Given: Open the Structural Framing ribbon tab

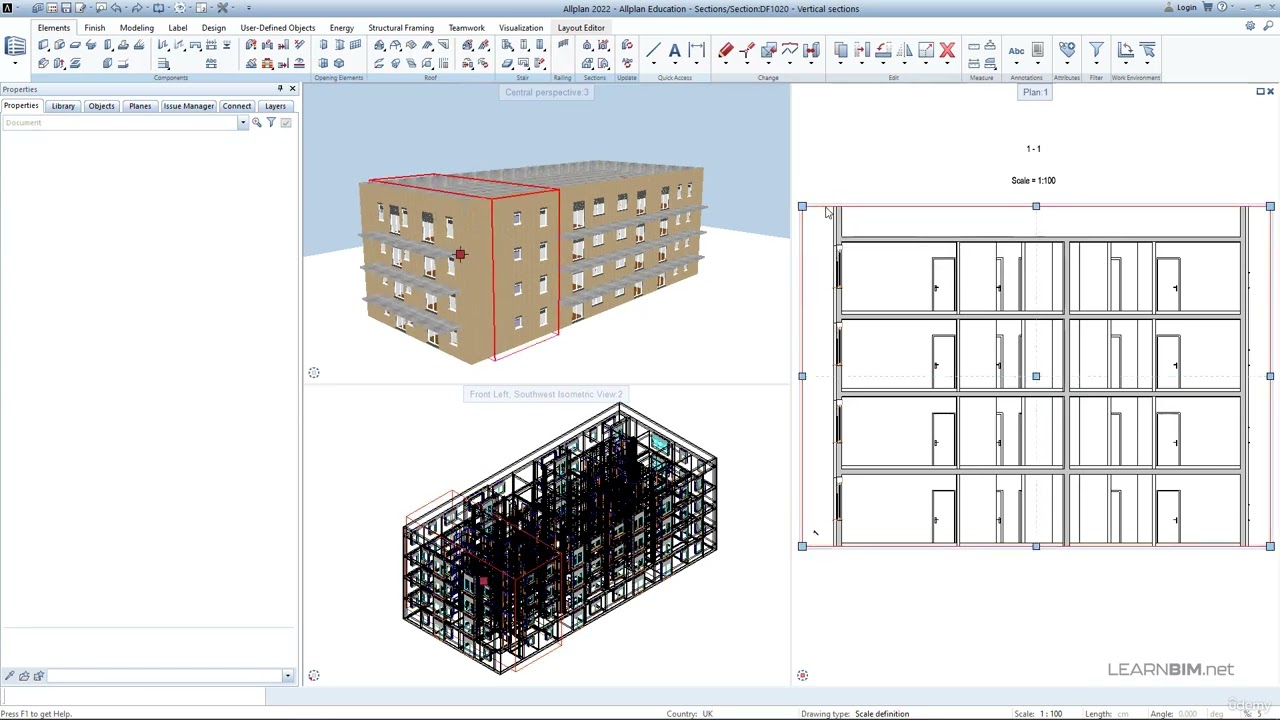Looking at the screenshot, I should coord(401,28).
